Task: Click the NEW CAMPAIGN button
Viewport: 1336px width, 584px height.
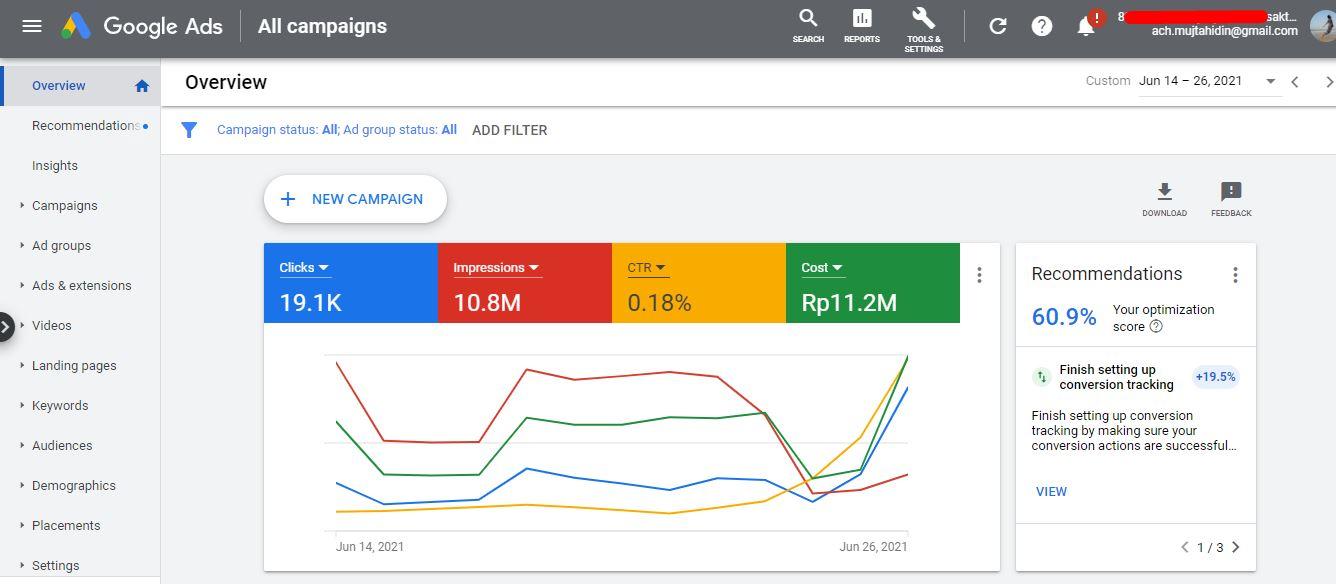Action: click(355, 199)
